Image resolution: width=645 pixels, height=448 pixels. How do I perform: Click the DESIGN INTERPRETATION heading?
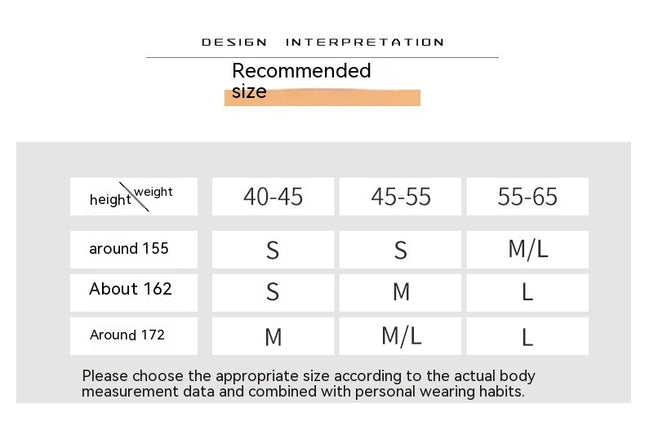322,42
